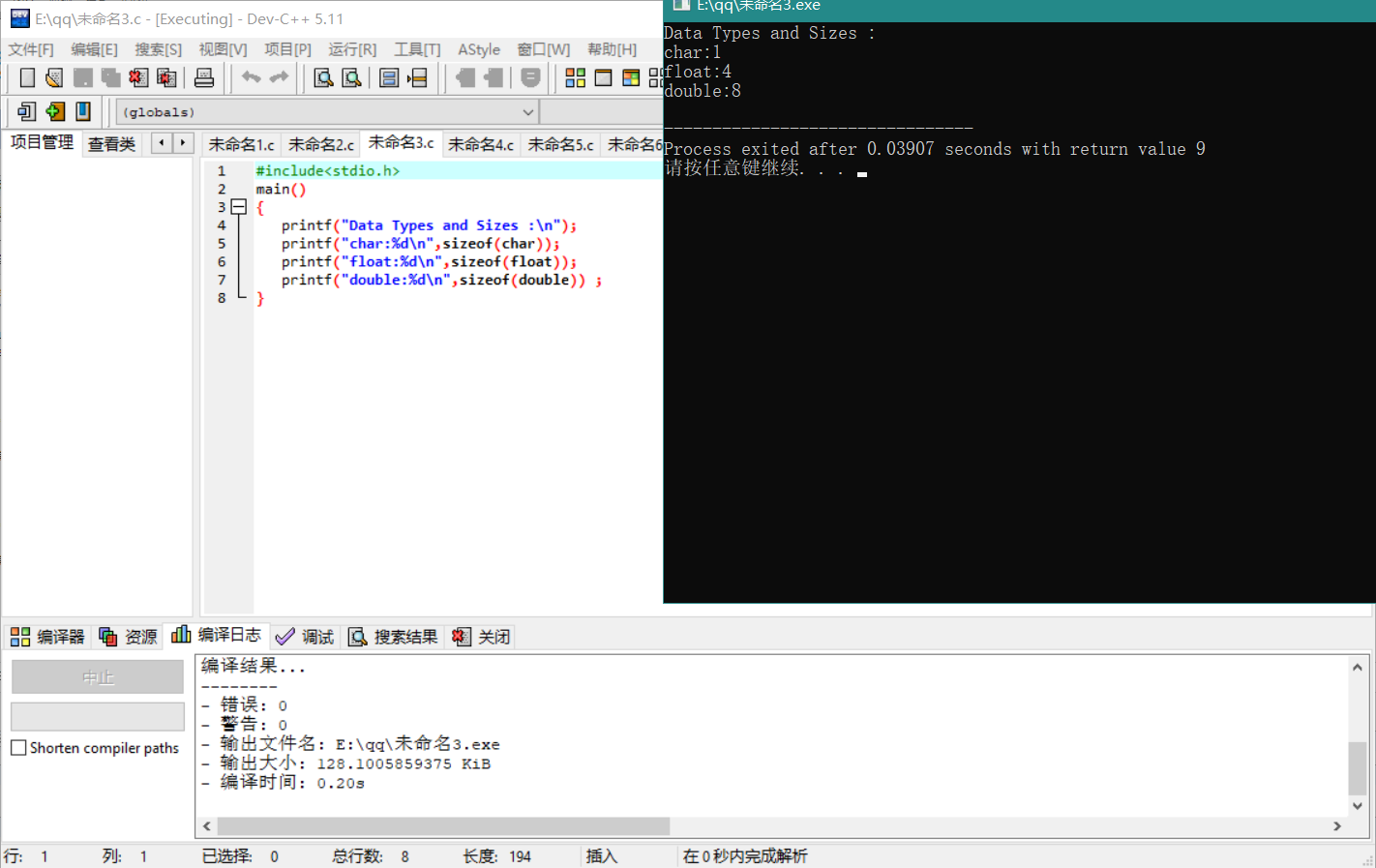Image resolution: width=1376 pixels, height=868 pixels.
Task: Open the 调试 bottom tab
Action: click(305, 637)
